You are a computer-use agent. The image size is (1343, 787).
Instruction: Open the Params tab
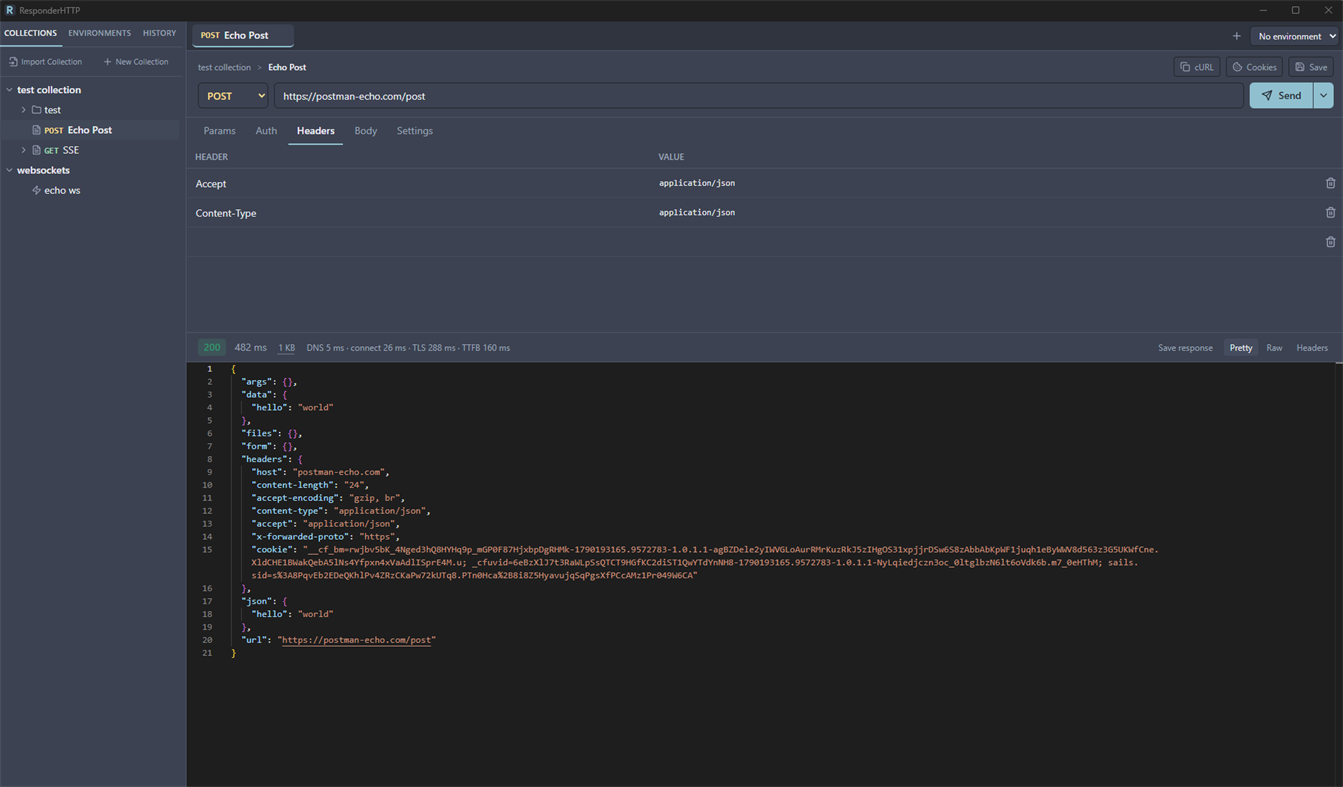click(x=219, y=131)
